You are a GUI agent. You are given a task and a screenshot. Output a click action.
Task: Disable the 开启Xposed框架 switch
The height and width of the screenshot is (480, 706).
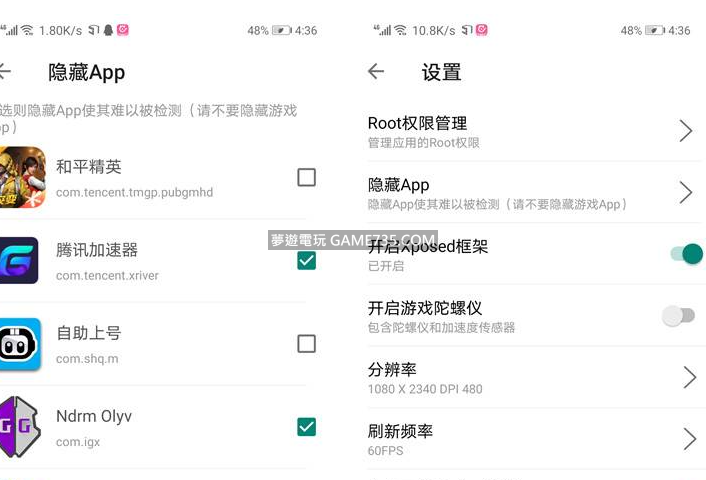click(x=686, y=254)
